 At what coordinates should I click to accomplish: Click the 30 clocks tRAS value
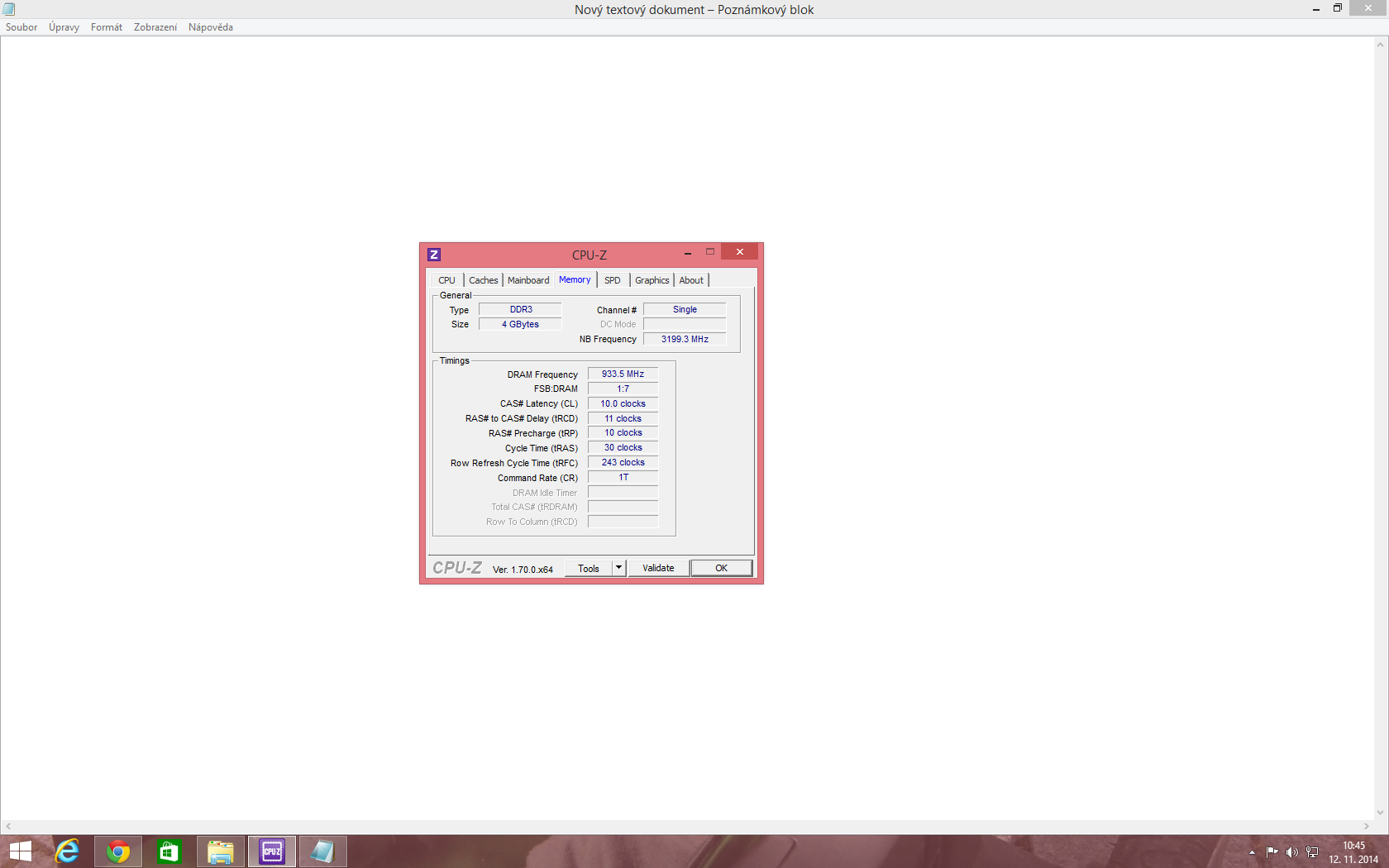[623, 447]
